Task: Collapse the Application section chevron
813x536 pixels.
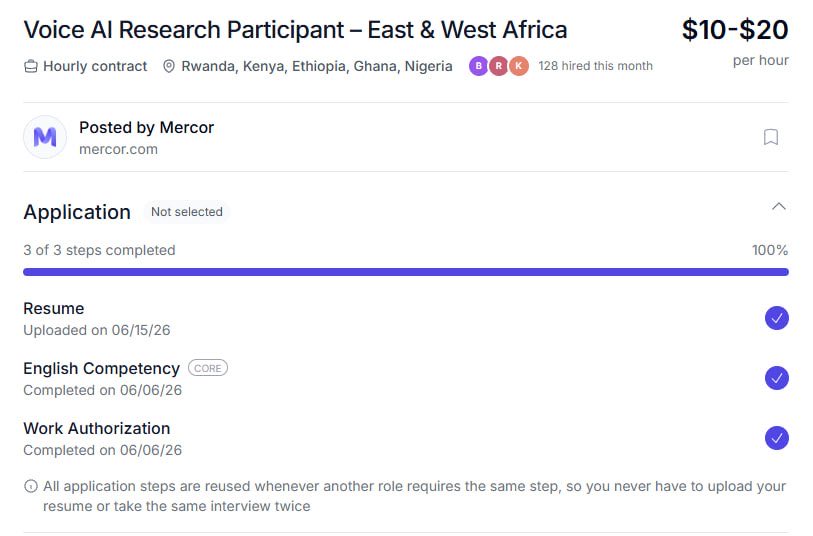Action: click(x=778, y=207)
